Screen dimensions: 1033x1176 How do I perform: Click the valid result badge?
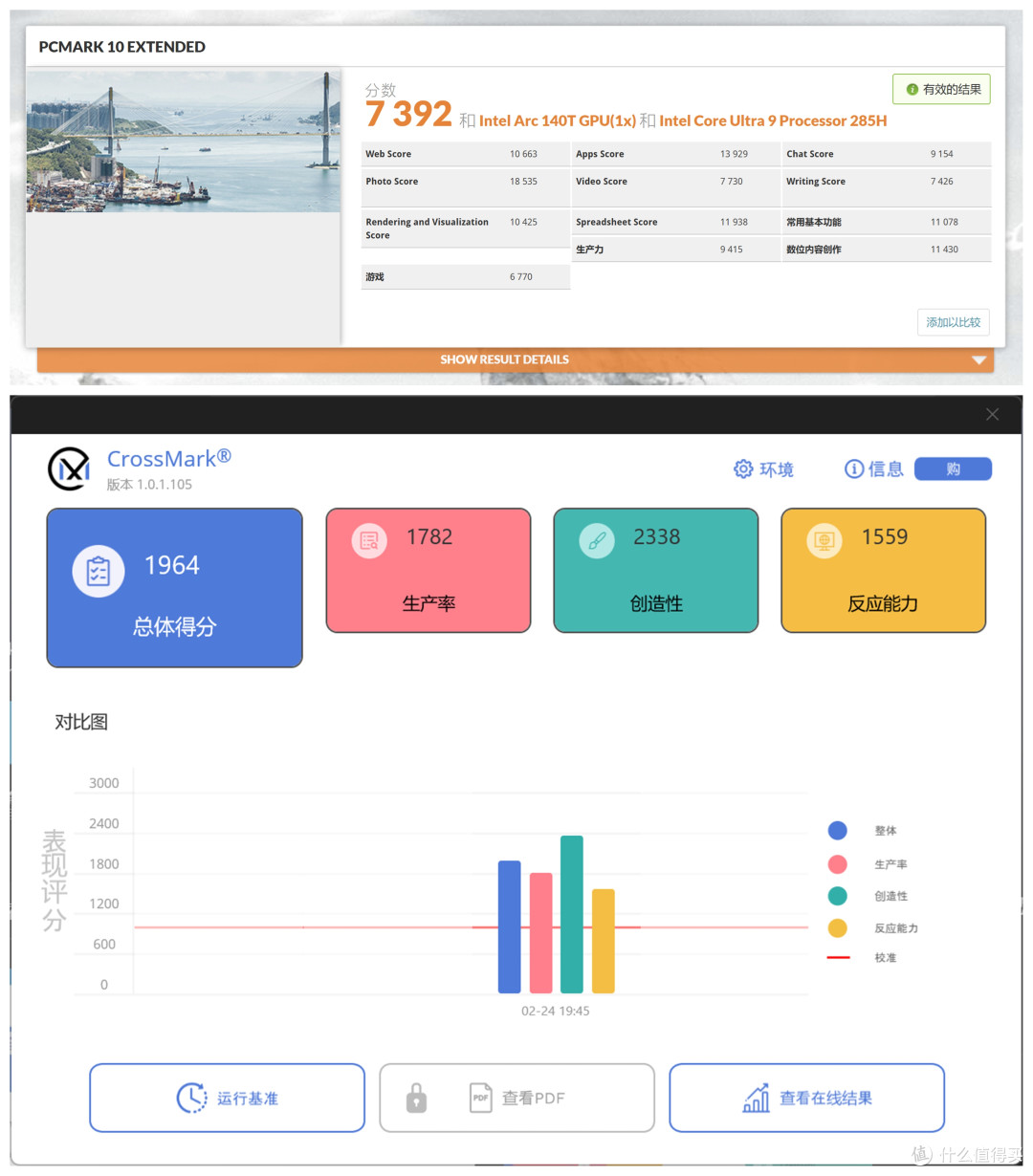click(x=941, y=89)
